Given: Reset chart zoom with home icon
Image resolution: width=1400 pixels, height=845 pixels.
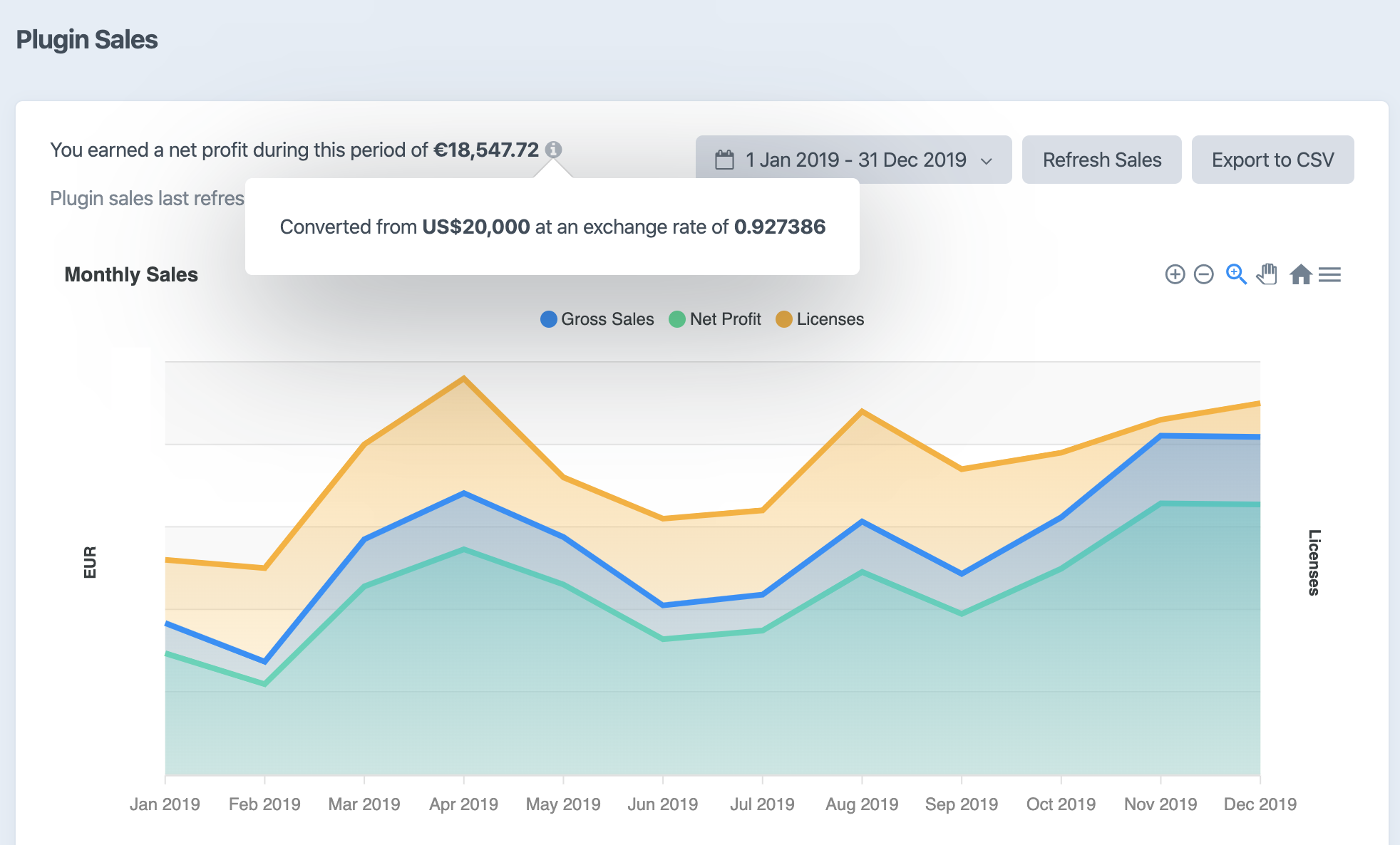Looking at the screenshot, I should [1300, 274].
